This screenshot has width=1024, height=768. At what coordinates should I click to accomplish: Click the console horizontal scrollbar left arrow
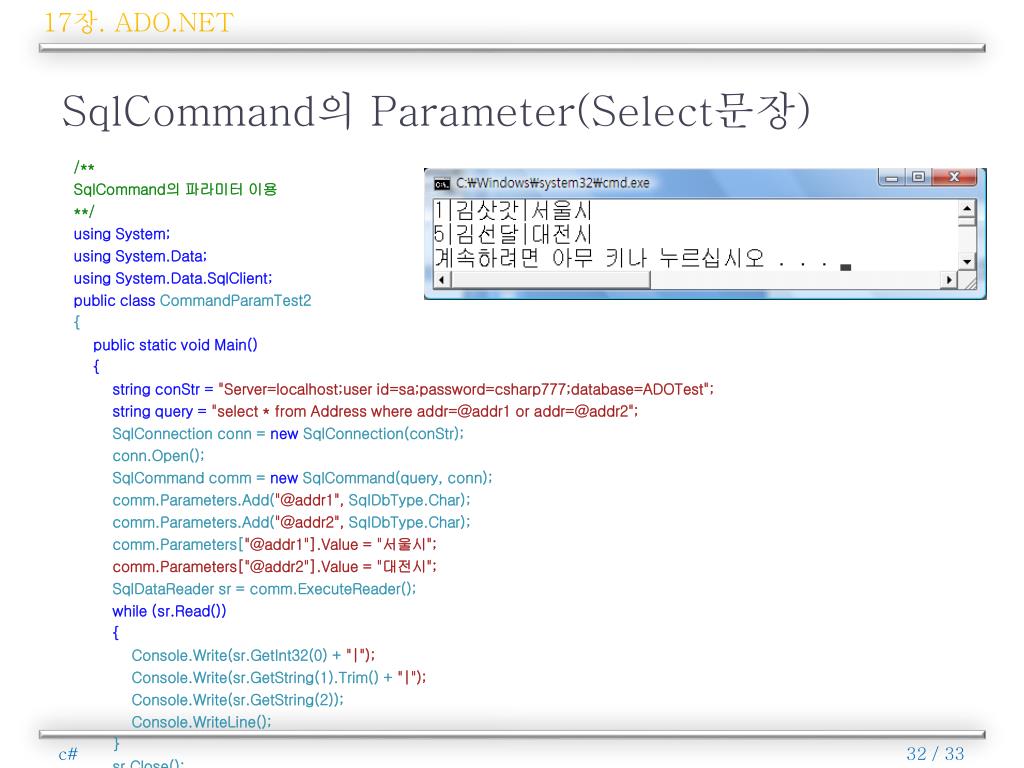tap(442, 280)
